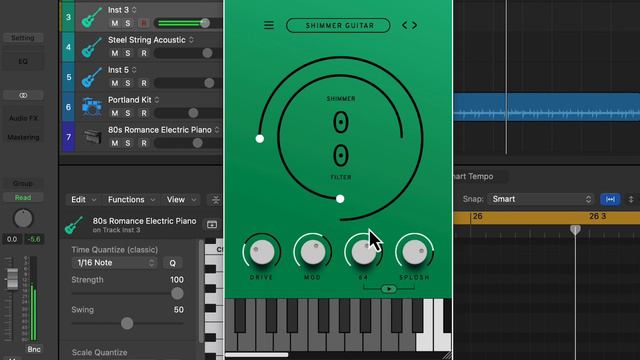Open the Shimmer Guitar plugin hamburger menu
Viewport: 640px width, 360px height.
click(269, 25)
